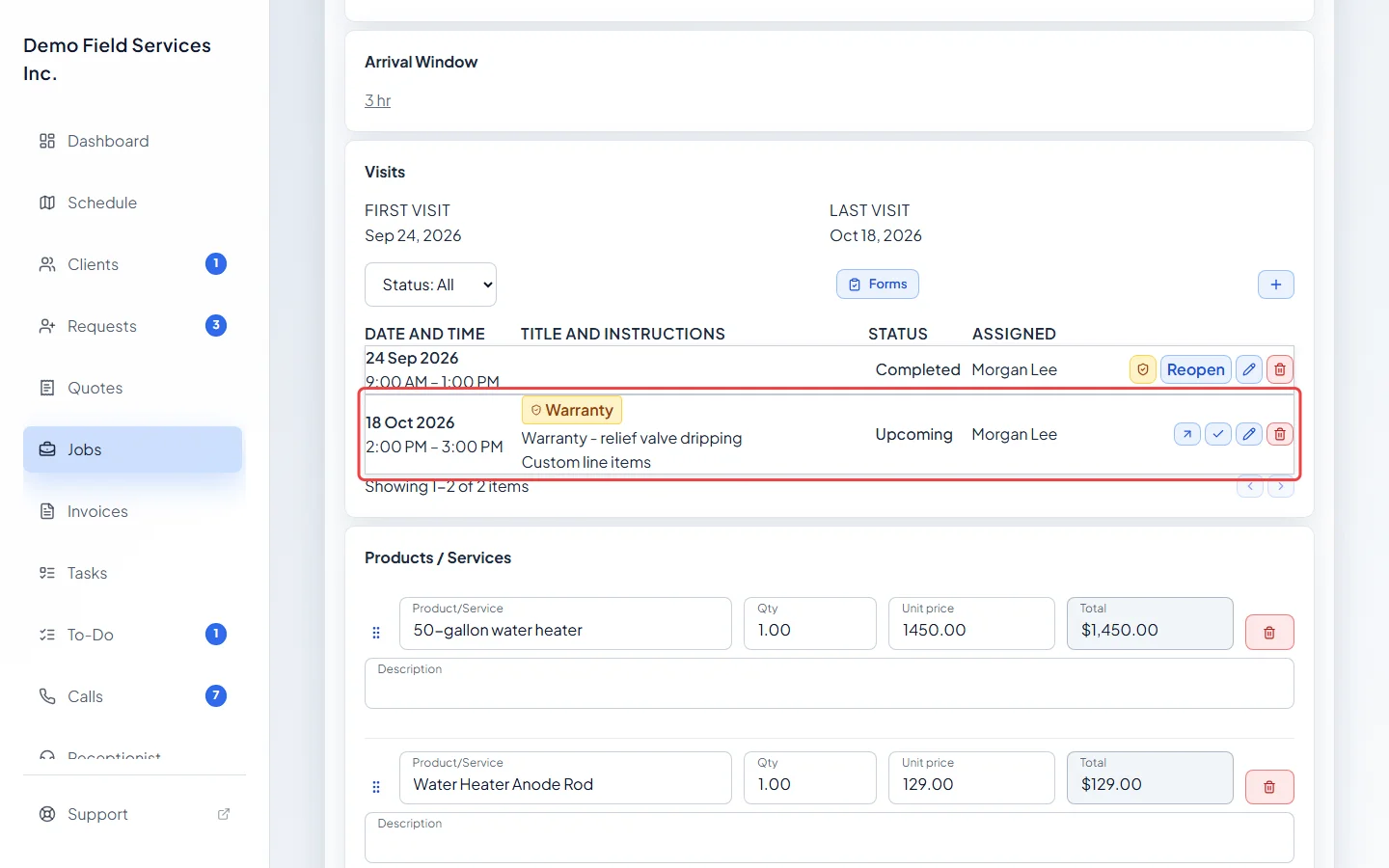Go to the Clients section
This screenshot has width=1389, height=868.
click(x=133, y=264)
